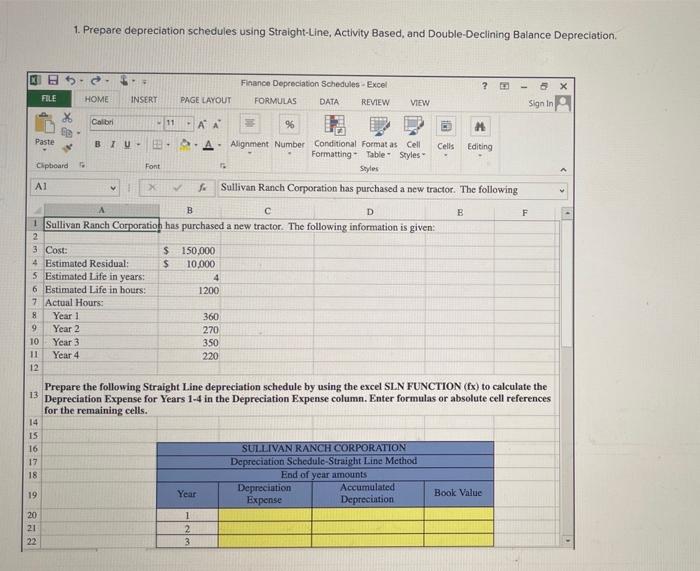This screenshot has width=700, height=571.
Task: Click the Undo arrow icon
Action: pos(71,80)
